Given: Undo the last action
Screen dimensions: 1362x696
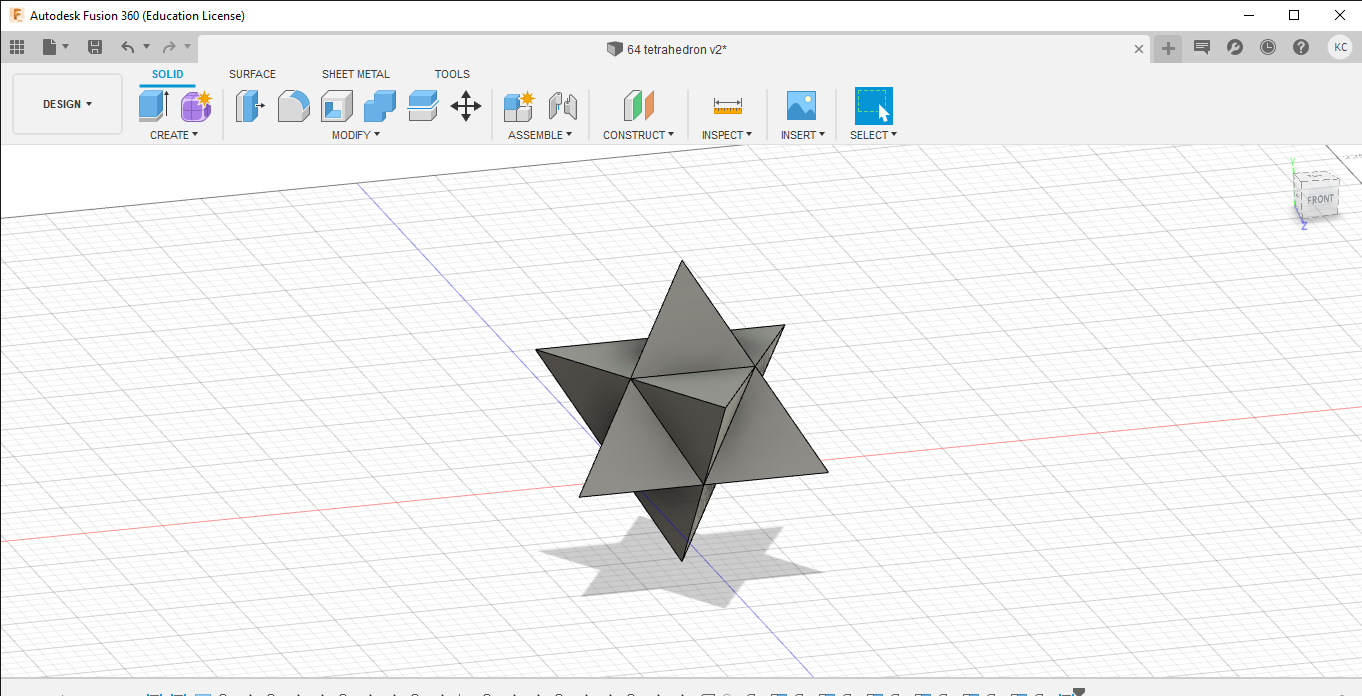Looking at the screenshot, I should (129, 47).
